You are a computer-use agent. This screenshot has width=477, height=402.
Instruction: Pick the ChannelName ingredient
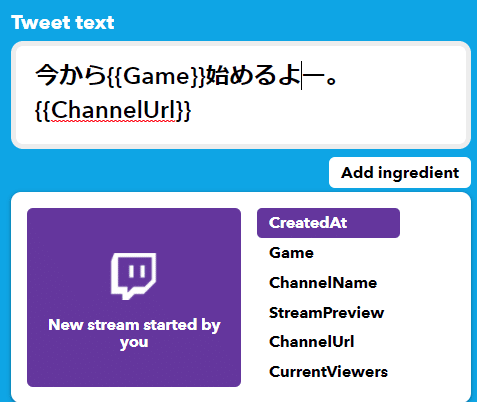click(323, 283)
